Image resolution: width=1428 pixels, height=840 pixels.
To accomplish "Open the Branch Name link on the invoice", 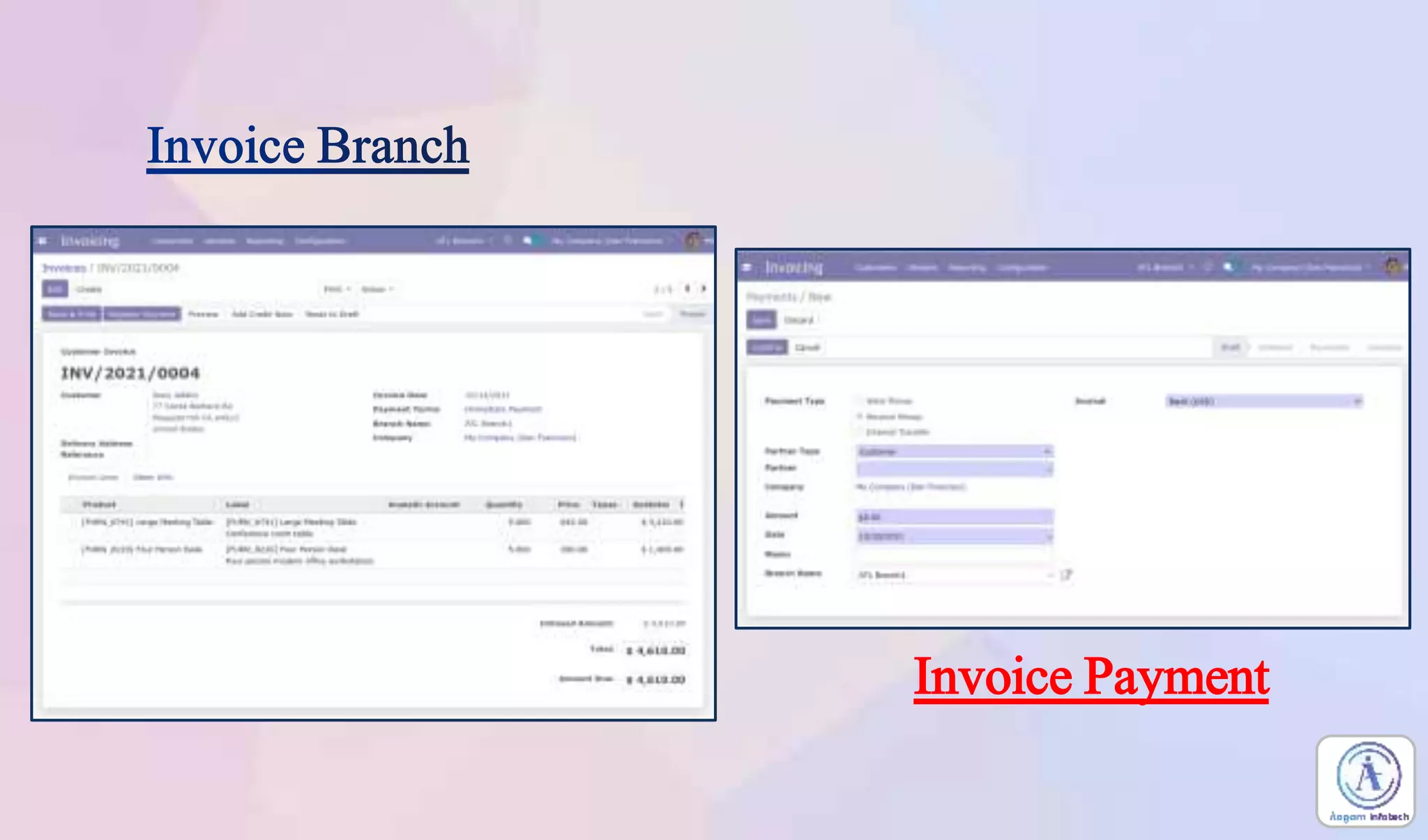I will pos(488,424).
